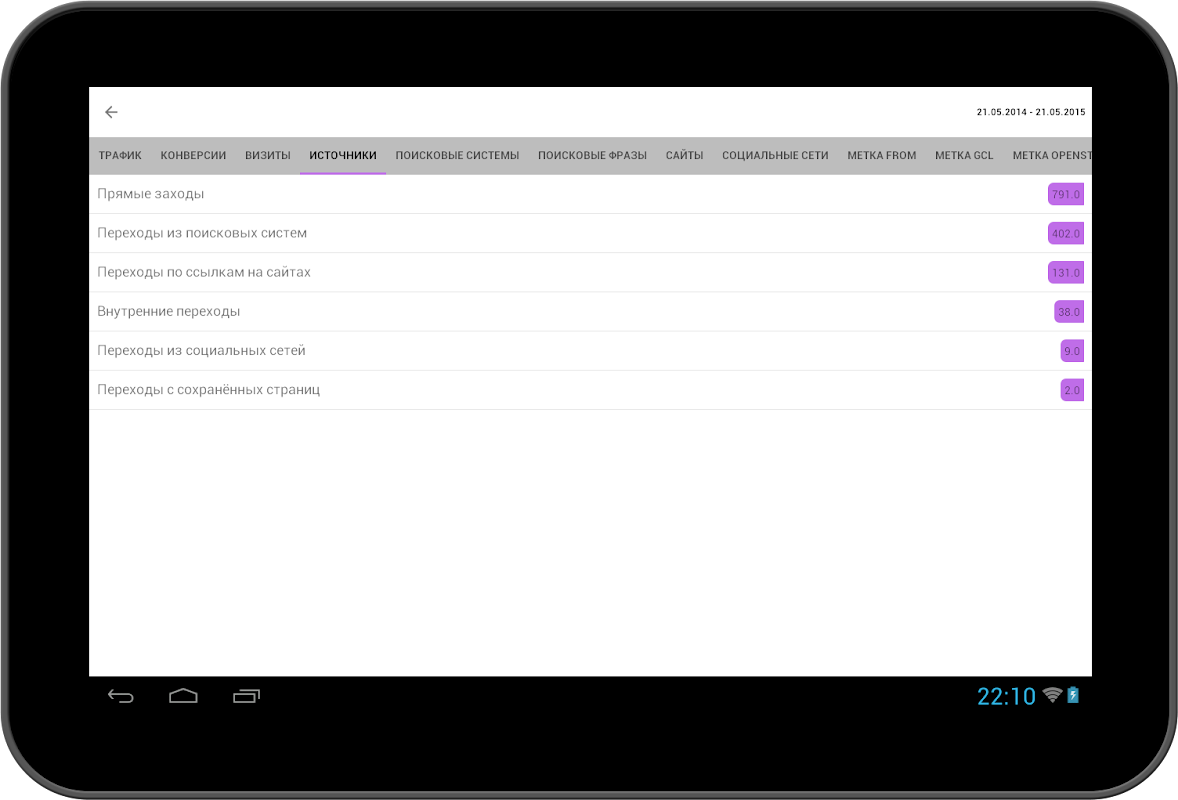Go to the Поисковые системы tab
1178x800 pixels.
pyautogui.click(x=458, y=155)
